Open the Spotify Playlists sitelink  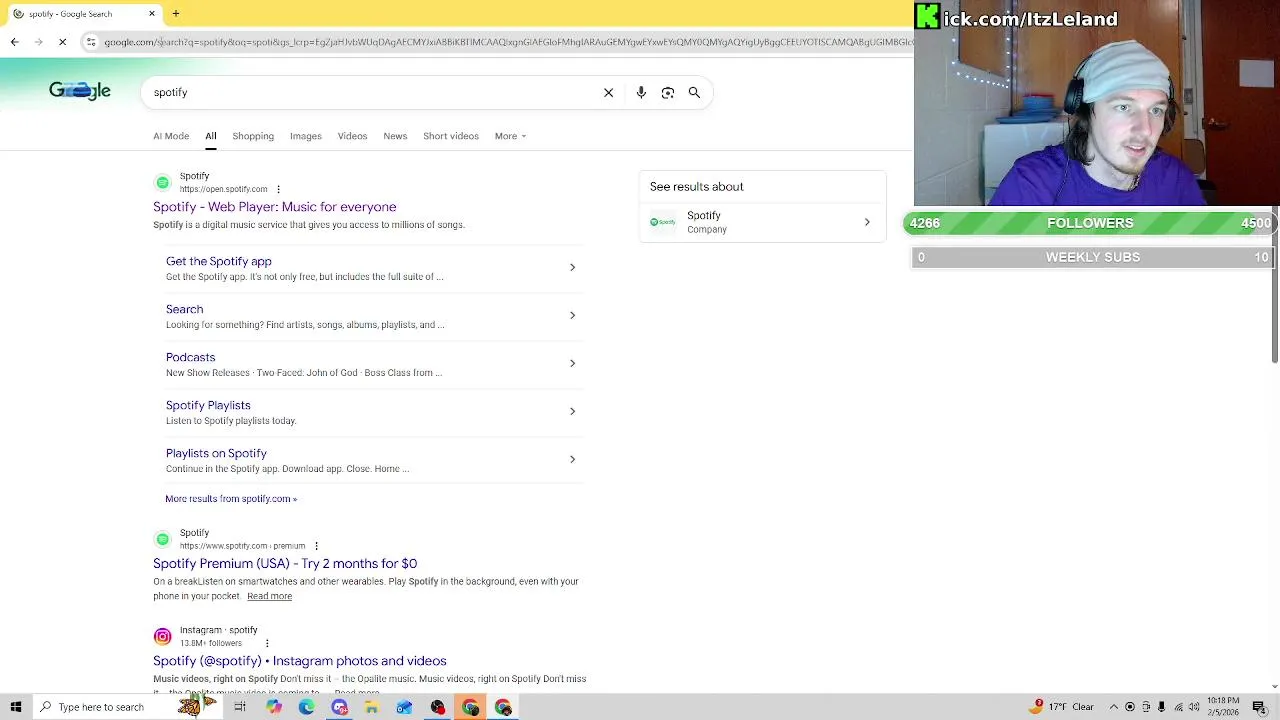tap(208, 405)
